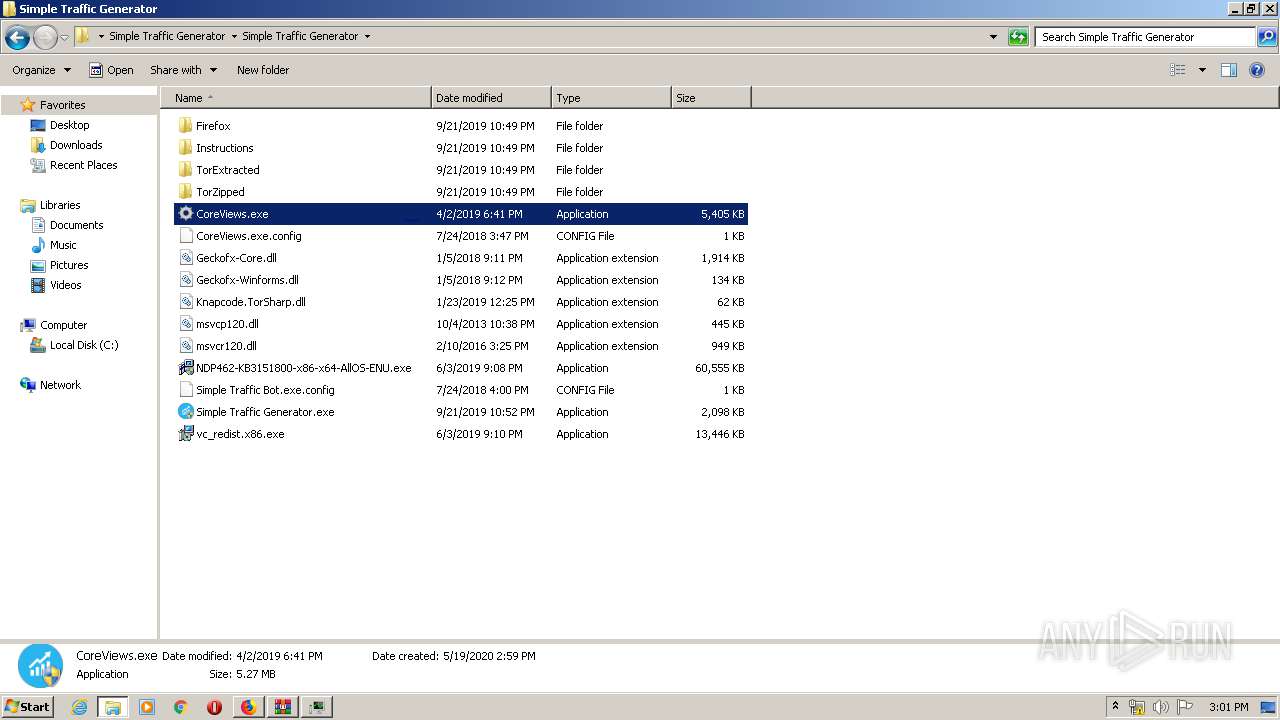
Task: Select the Geckofx-Core.dll file
Action: (x=461, y=258)
